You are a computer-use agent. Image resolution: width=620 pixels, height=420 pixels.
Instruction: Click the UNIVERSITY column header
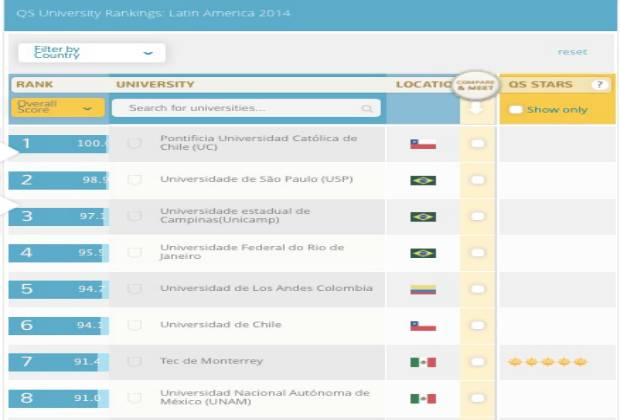155,85
